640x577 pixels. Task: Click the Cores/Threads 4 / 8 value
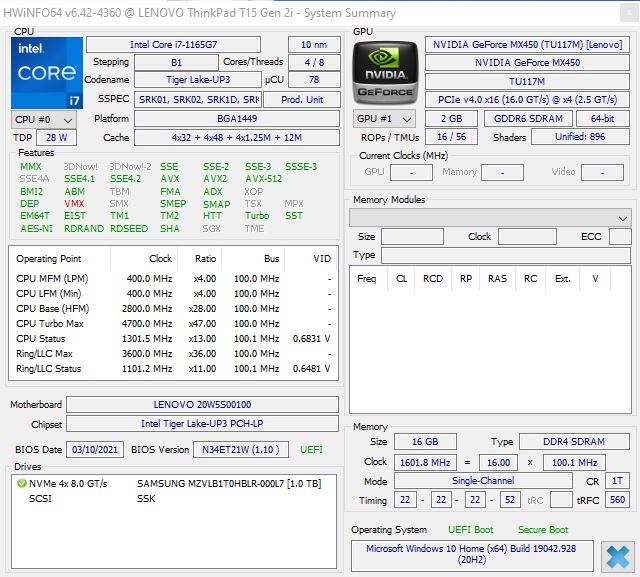pyautogui.click(x=314, y=62)
